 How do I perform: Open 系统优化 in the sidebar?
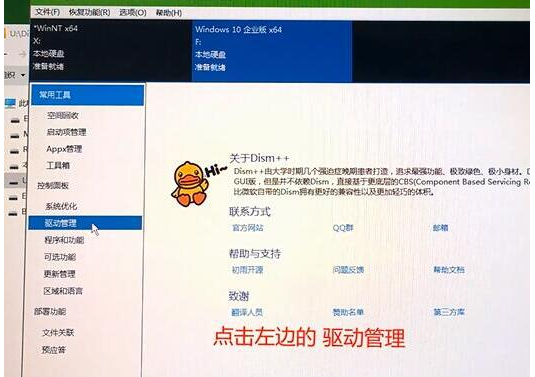(61, 206)
